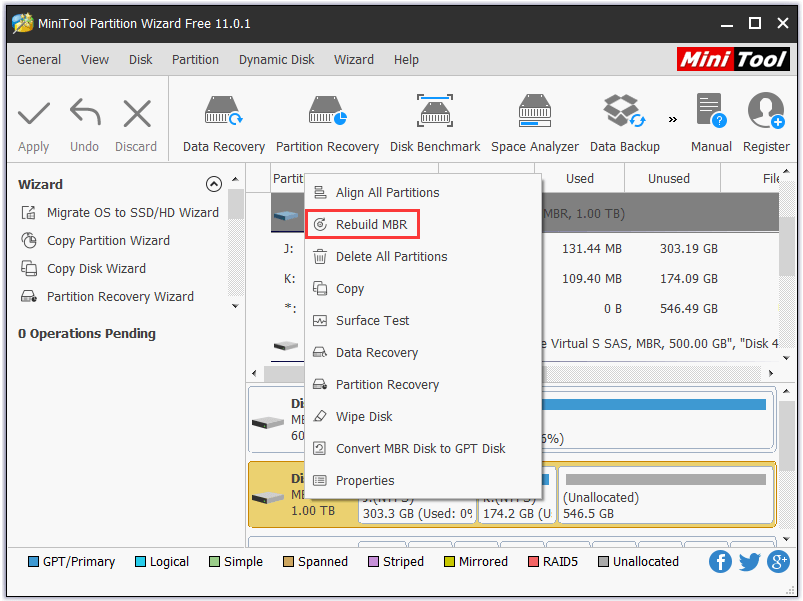
Task: Click the Twitter icon at the bottom
Action: point(749,562)
